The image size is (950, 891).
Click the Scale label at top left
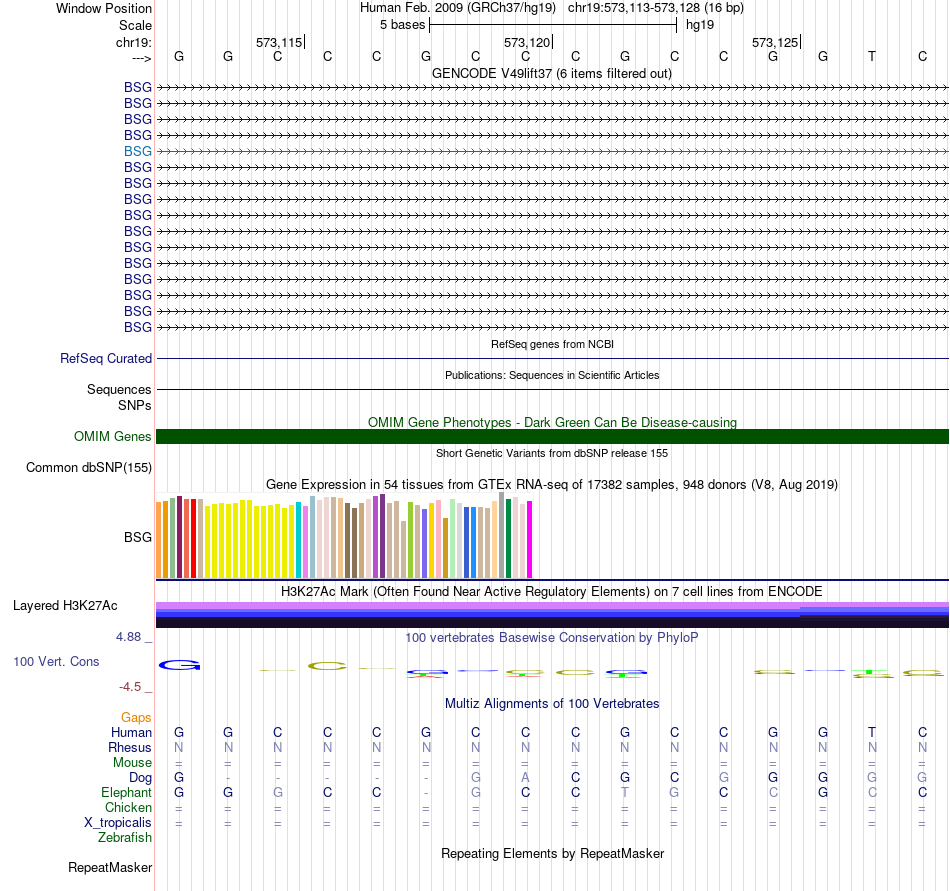point(135,25)
